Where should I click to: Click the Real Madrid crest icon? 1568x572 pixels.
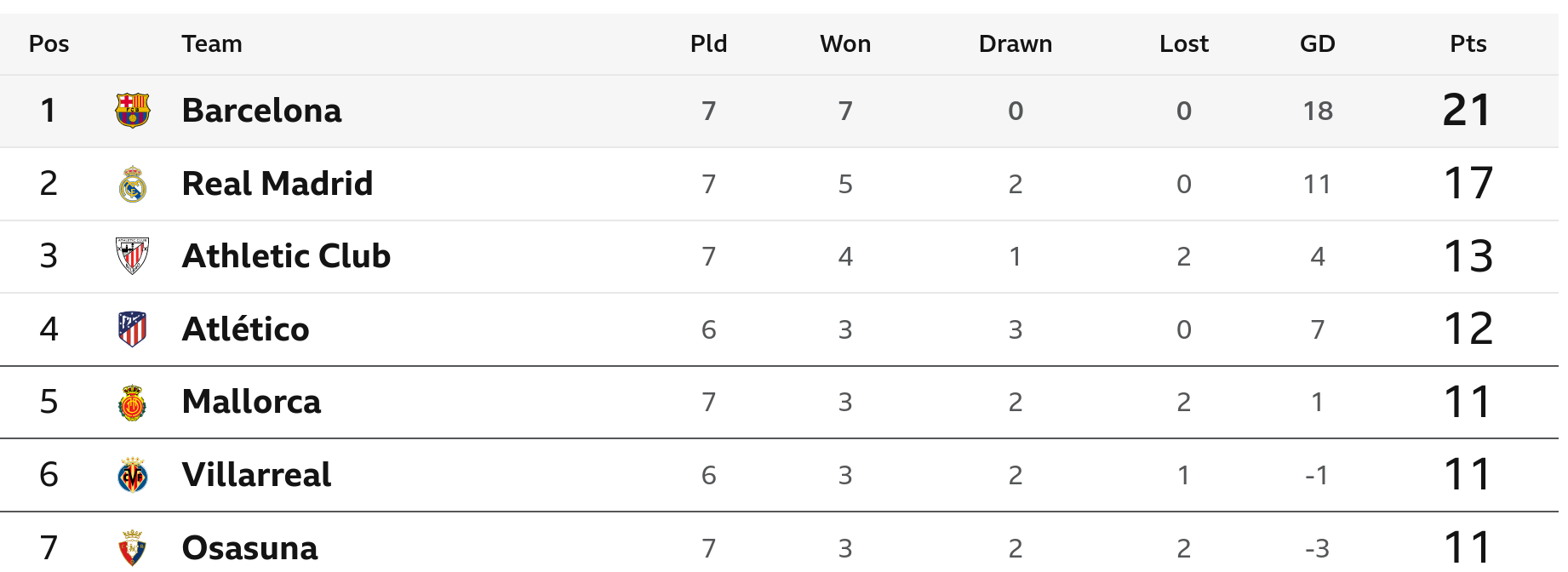tap(133, 184)
